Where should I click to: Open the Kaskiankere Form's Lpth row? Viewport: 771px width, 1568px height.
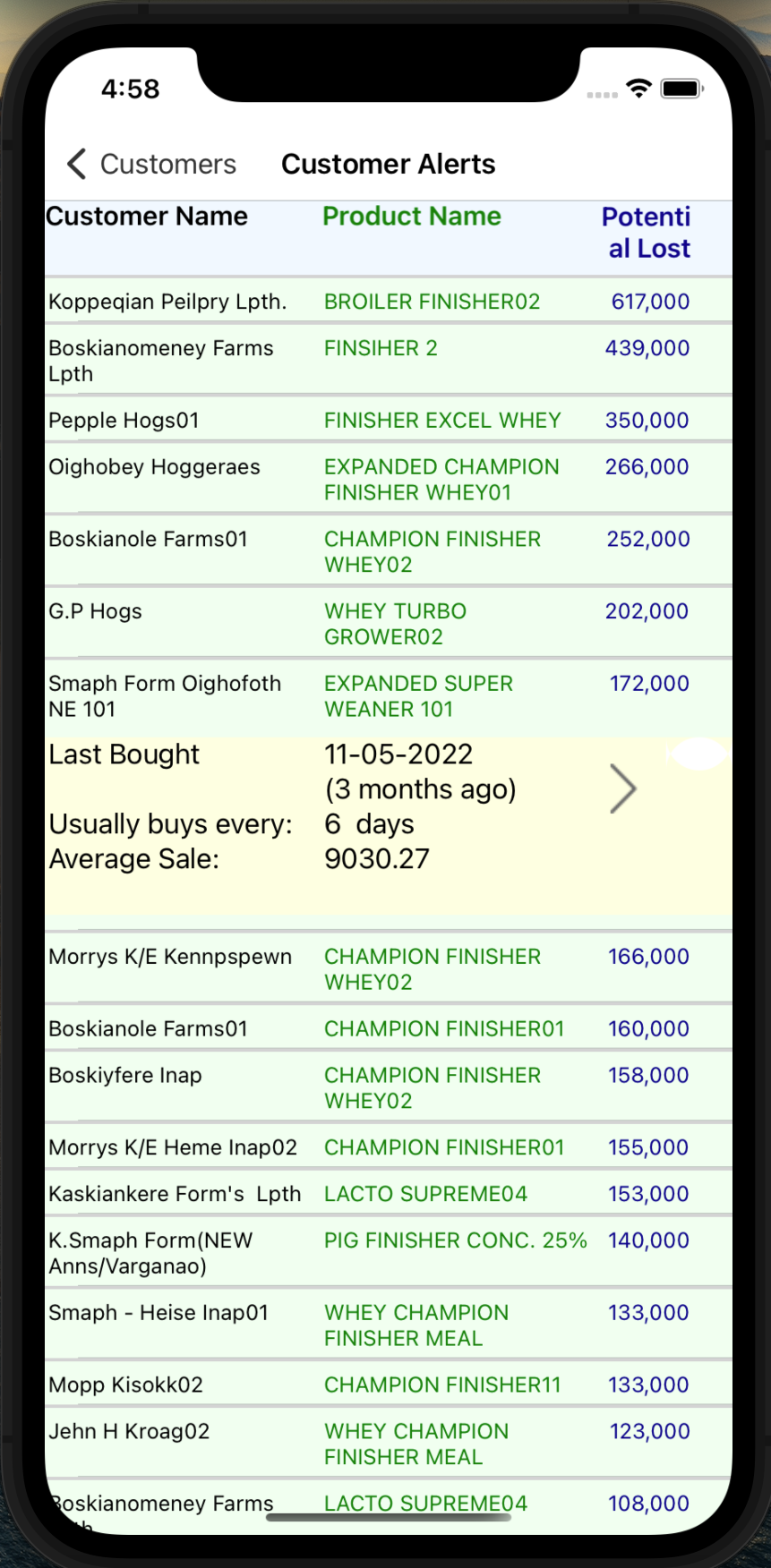point(389,1194)
